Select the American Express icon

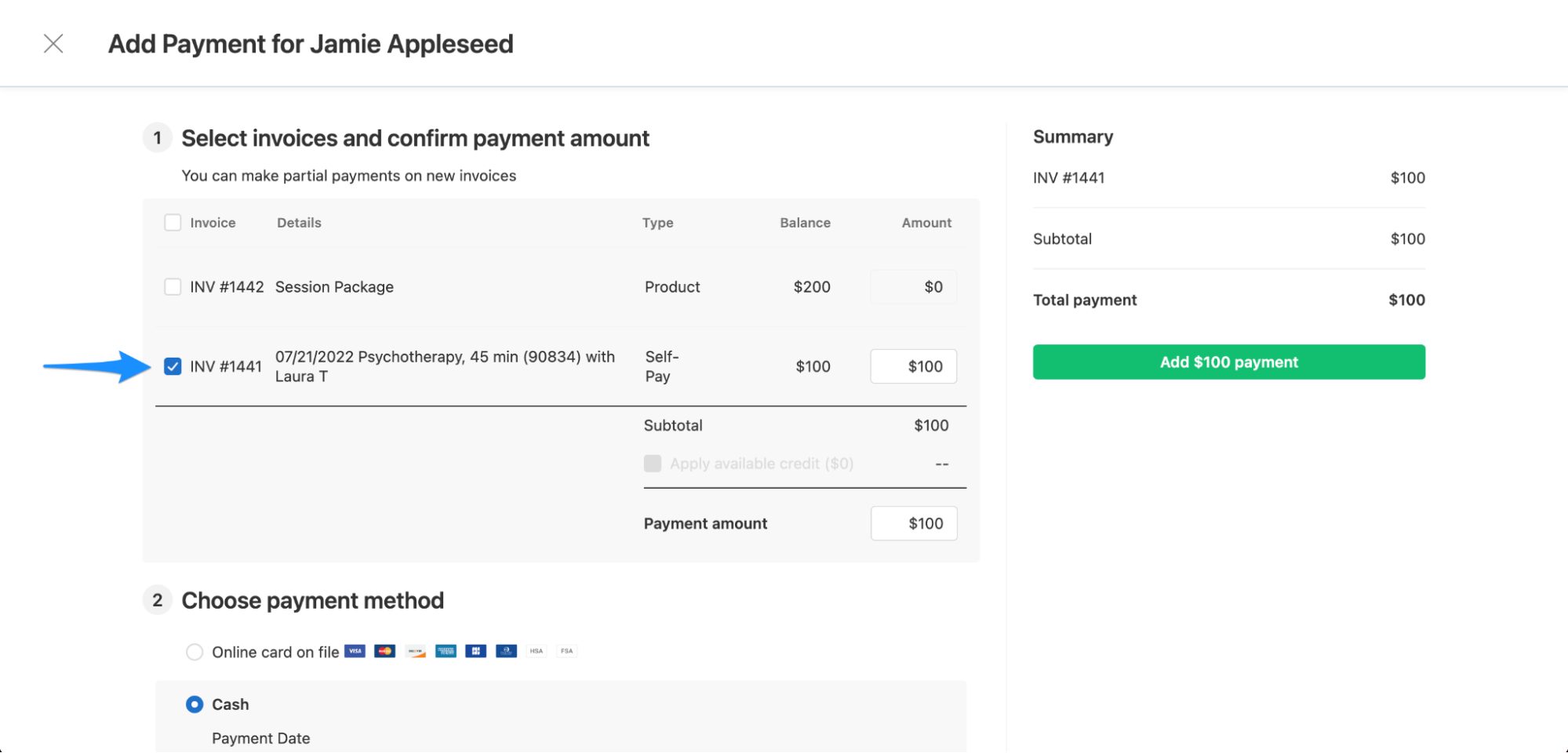click(445, 651)
